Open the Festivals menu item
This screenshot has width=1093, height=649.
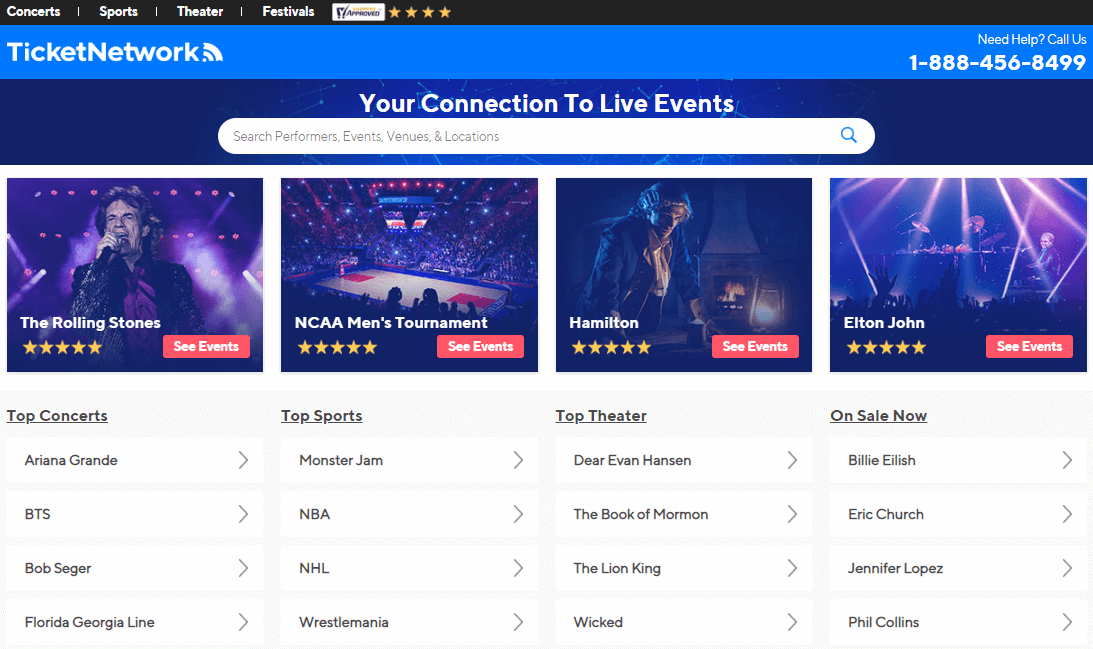tap(288, 12)
